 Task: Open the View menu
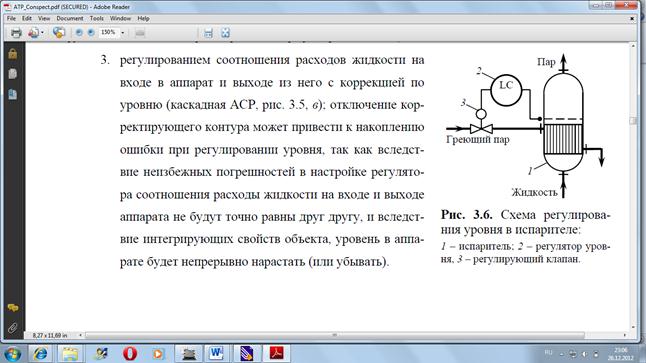click(44, 19)
